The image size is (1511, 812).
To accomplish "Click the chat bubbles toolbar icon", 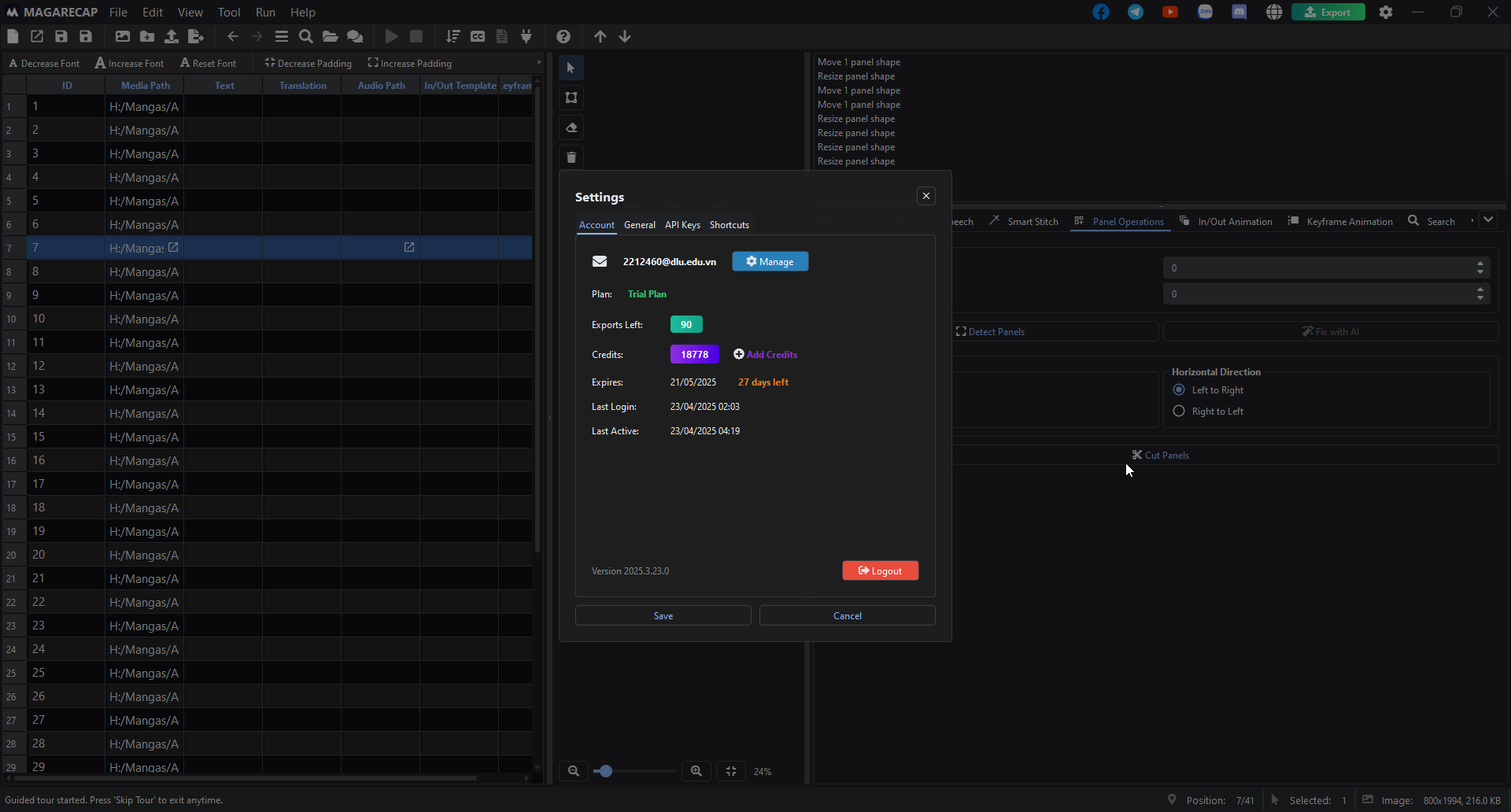I will [355, 36].
